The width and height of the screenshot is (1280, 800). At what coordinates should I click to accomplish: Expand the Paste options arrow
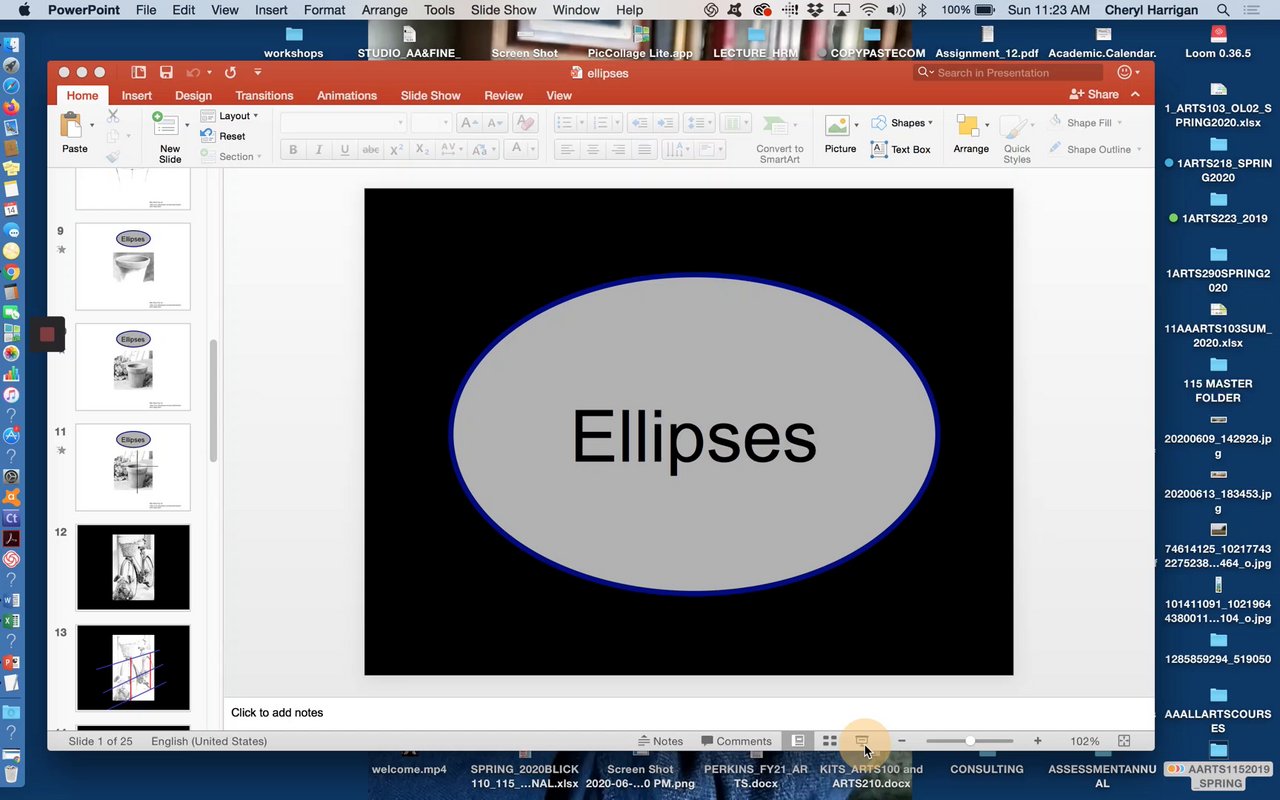click(x=92, y=125)
